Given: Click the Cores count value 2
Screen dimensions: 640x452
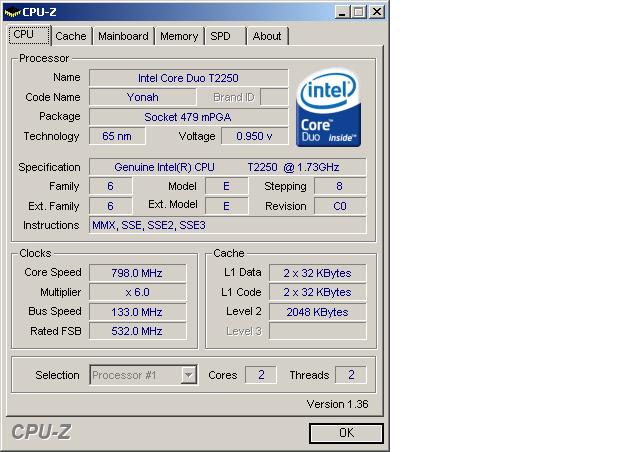Looking at the screenshot, I should [x=261, y=375].
